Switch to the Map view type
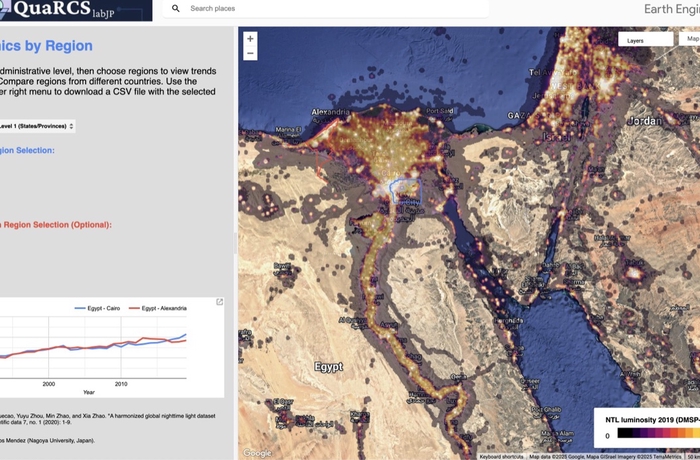Viewport: 700px width, 460px height. [691, 40]
